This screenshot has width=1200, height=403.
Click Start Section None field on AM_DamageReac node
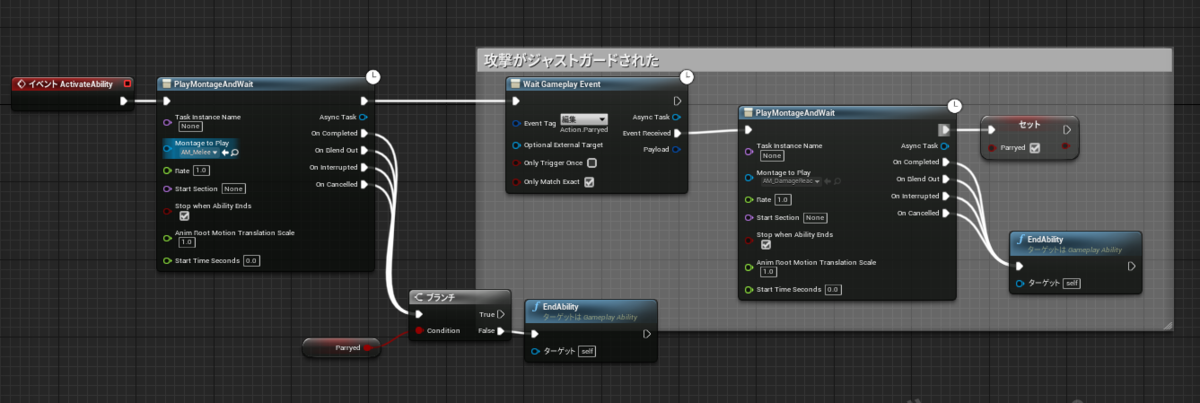[x=816, y=218]
